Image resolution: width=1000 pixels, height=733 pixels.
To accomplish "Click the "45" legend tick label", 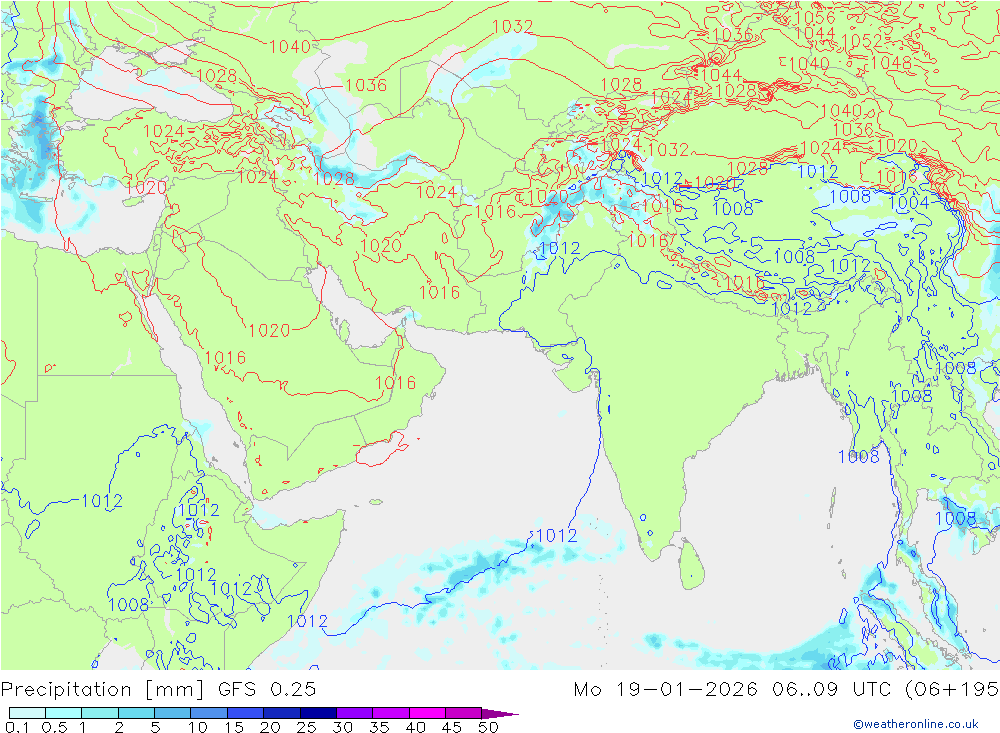I will tap(452, 727).
